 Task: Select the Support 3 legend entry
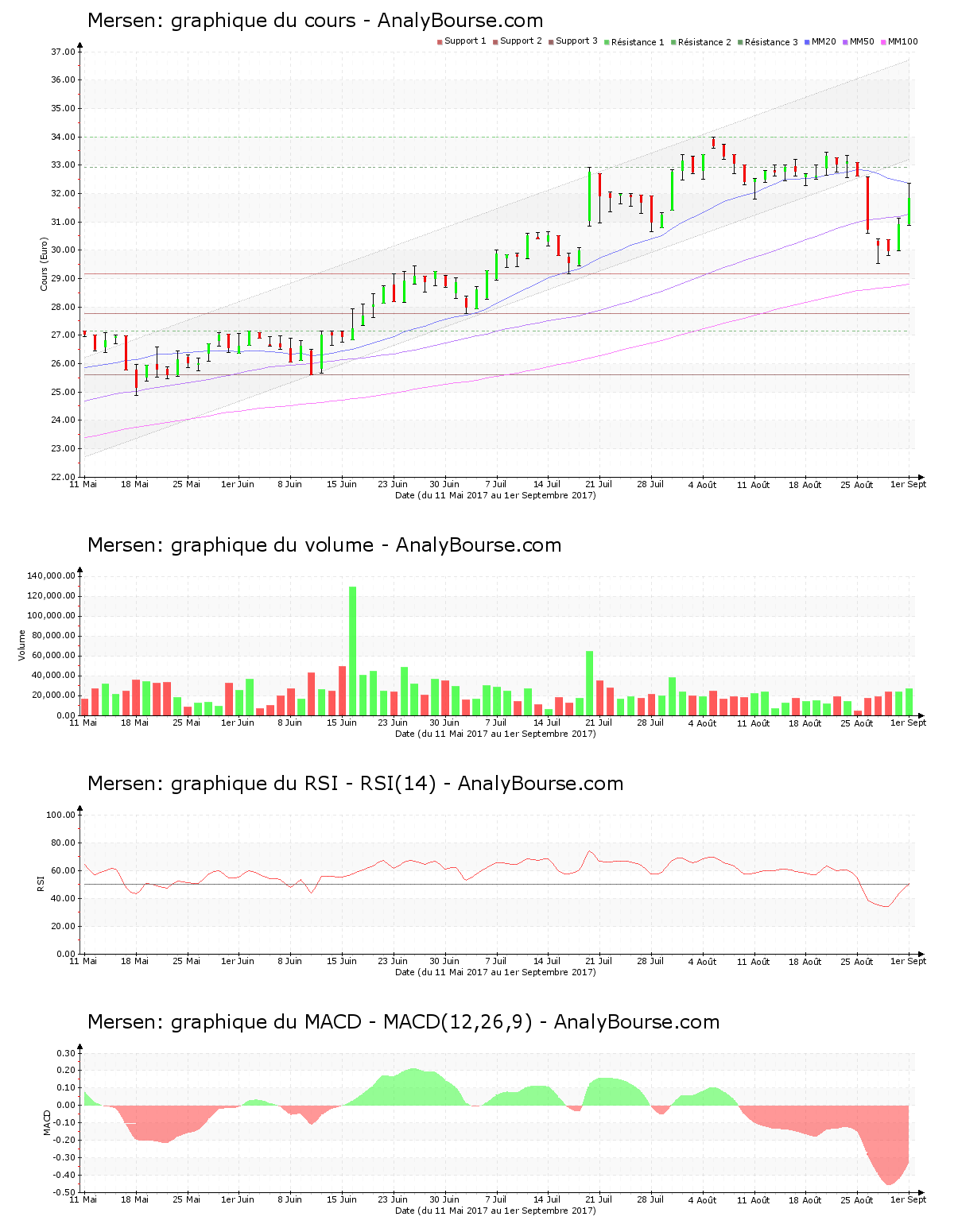click(x=573, y=41)
